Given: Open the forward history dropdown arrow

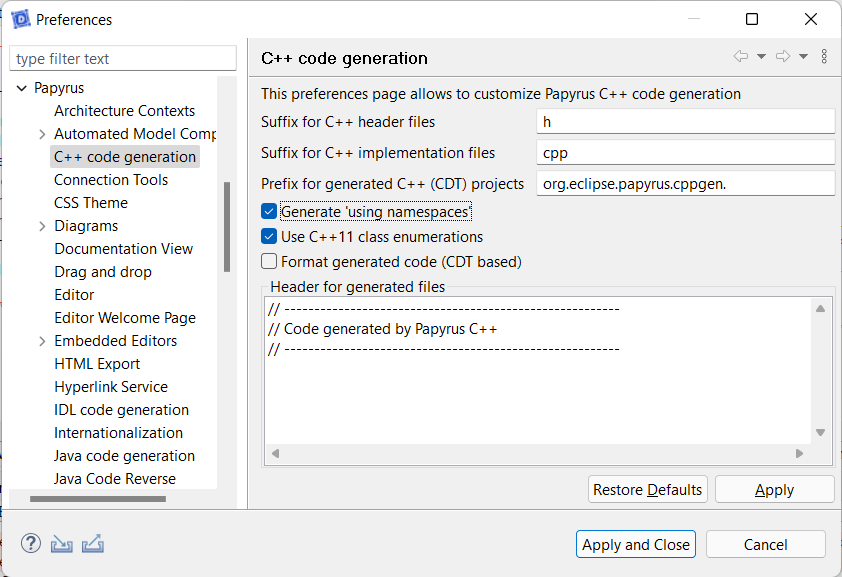Looking at the screenshot, I should click(x=803, y=56).
